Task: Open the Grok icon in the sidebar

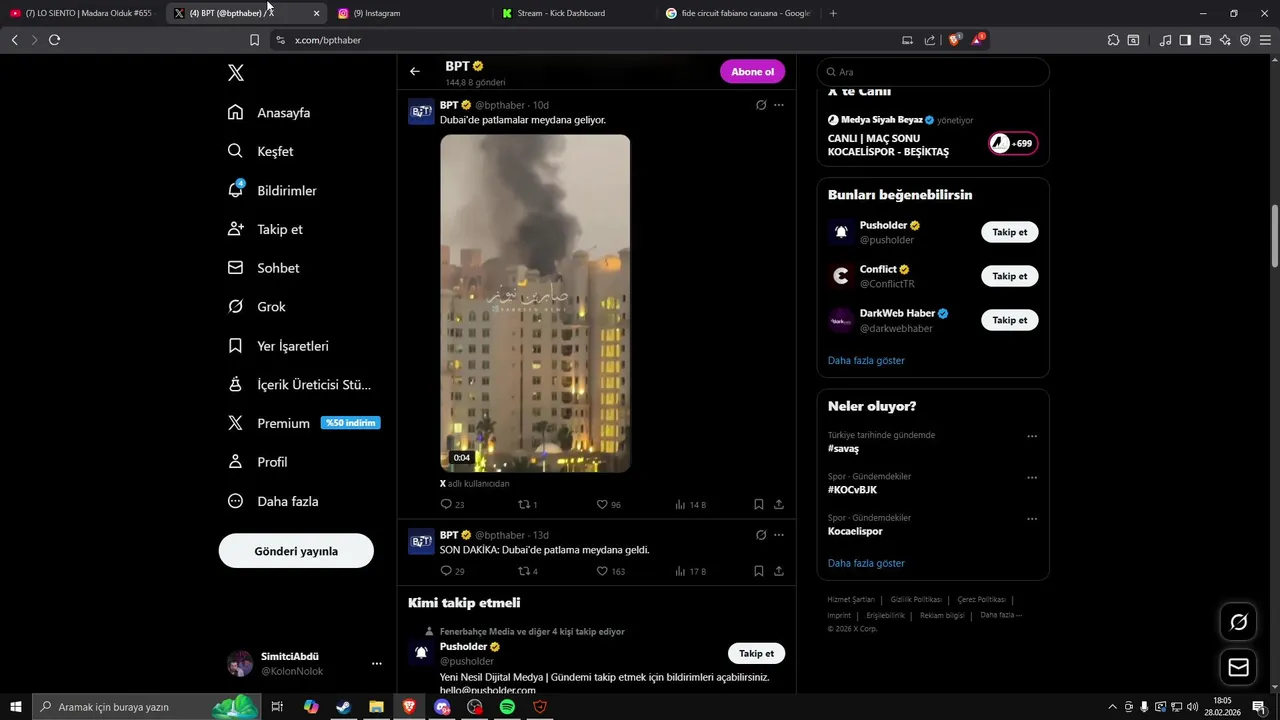Action: 236,307
